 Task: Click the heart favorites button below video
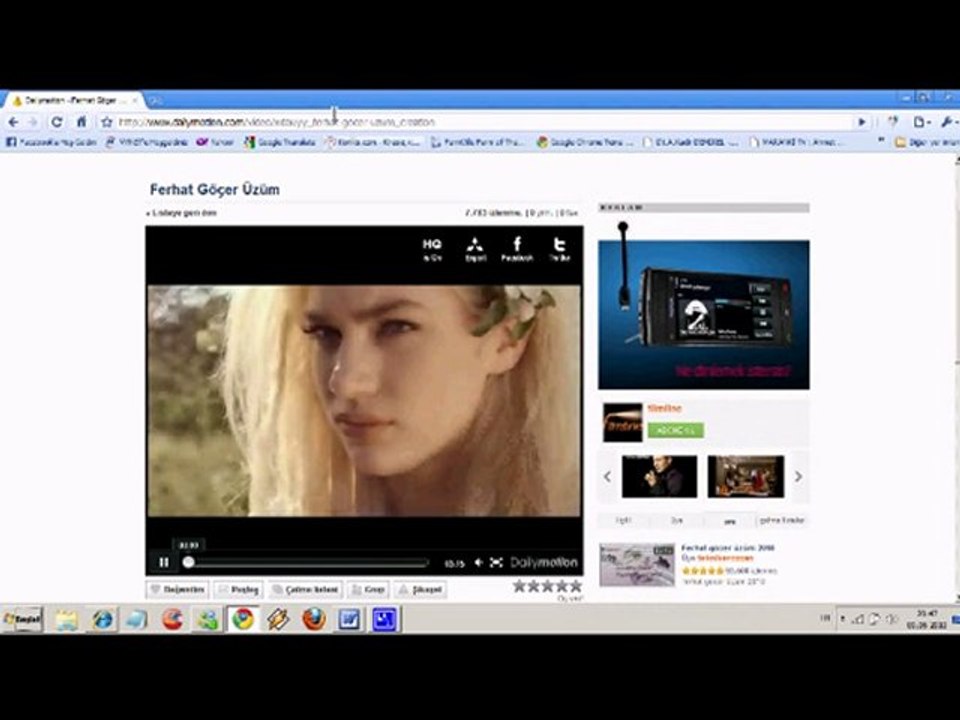178,590
